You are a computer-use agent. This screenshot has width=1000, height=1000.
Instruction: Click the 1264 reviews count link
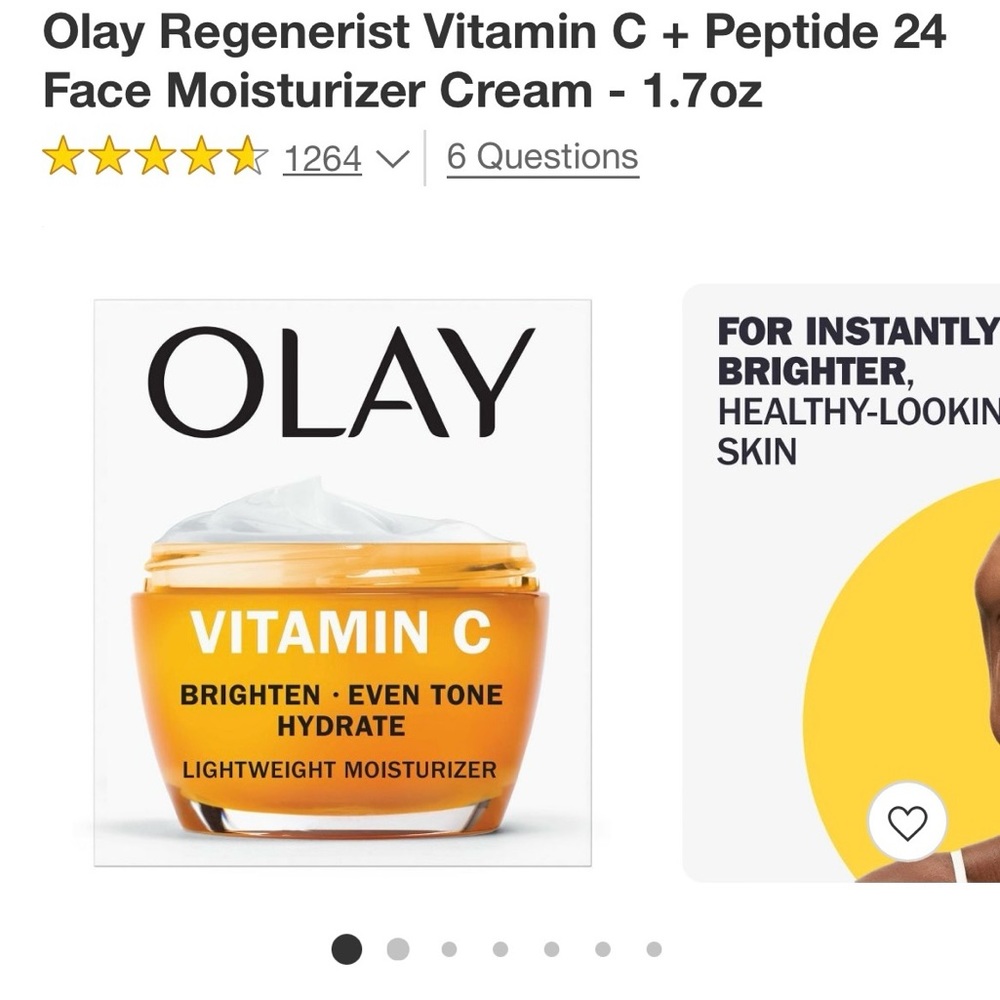[x=322, y=157]
